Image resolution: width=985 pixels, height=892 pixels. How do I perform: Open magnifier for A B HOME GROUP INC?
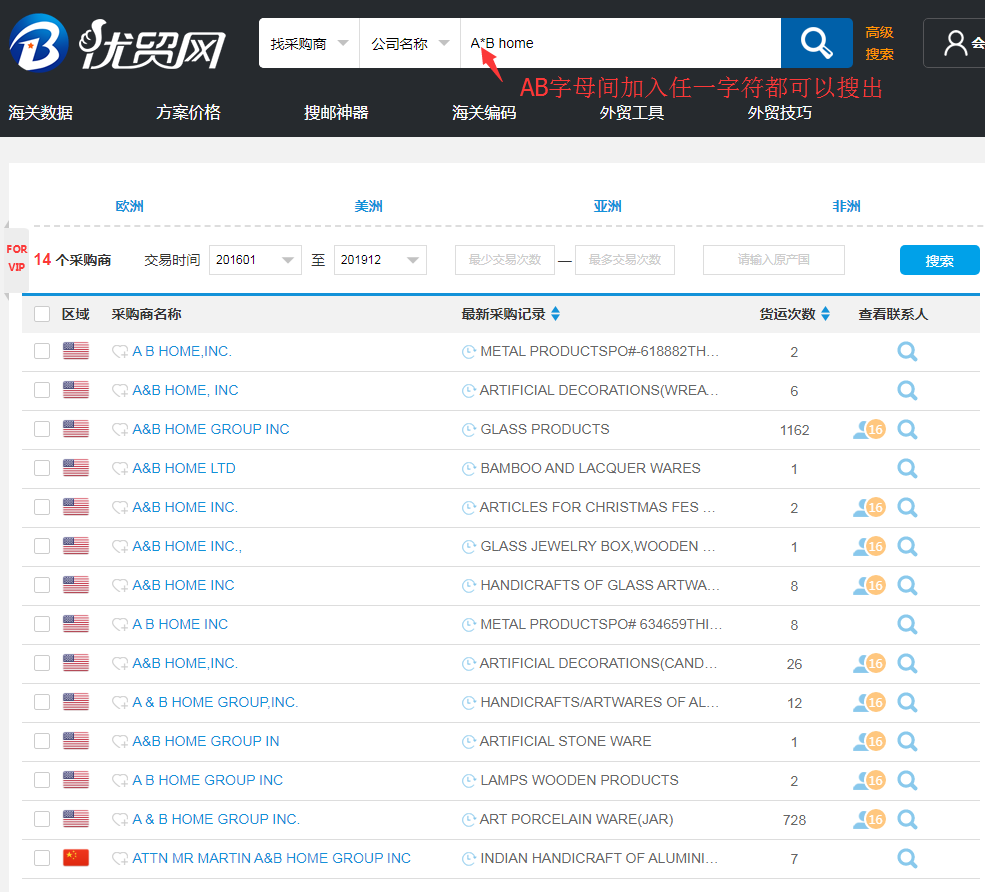(x=907, y=780)
